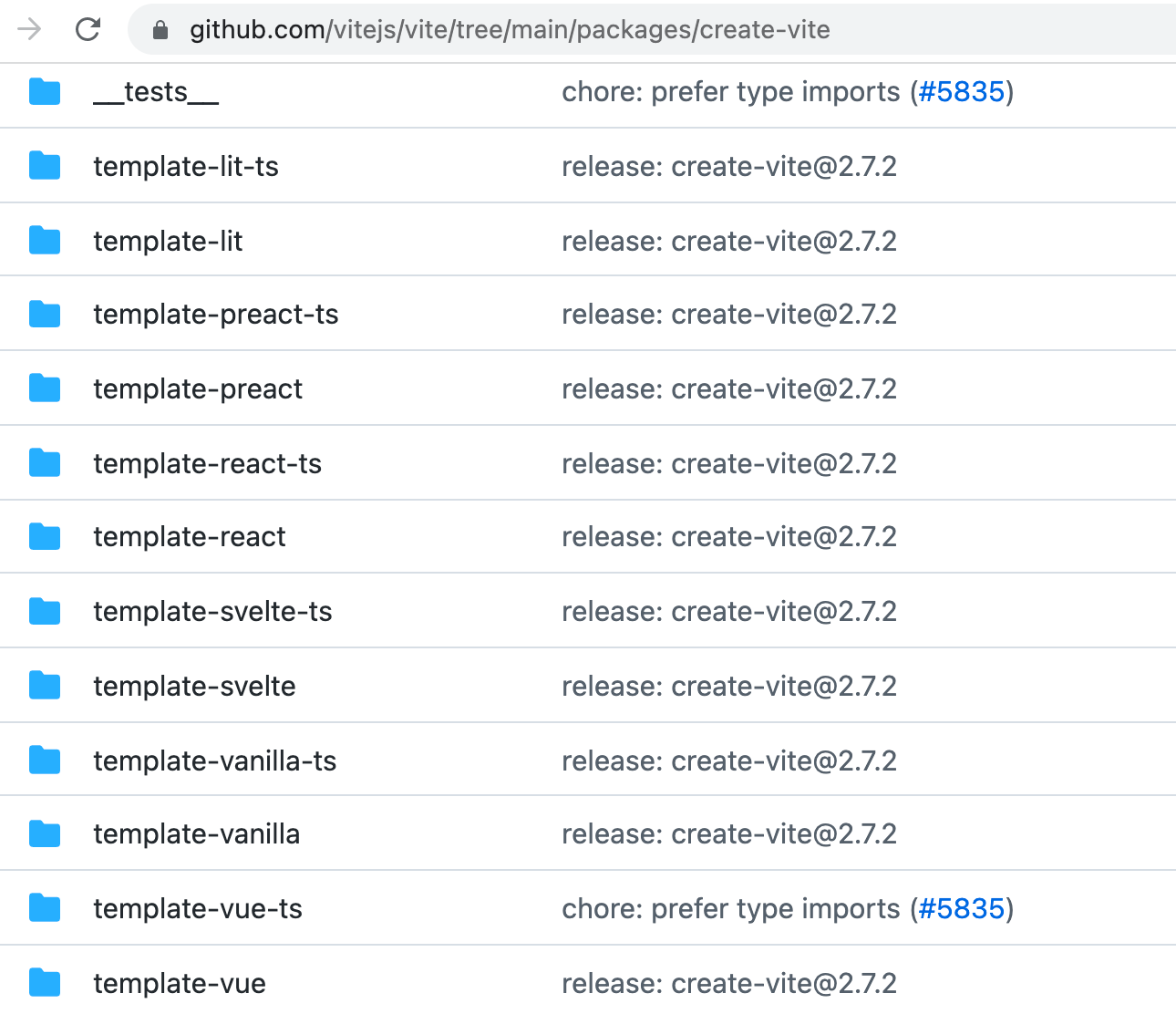Open the template-svelte folder link
The image size is (1176, 1014).
pos(194,686)
